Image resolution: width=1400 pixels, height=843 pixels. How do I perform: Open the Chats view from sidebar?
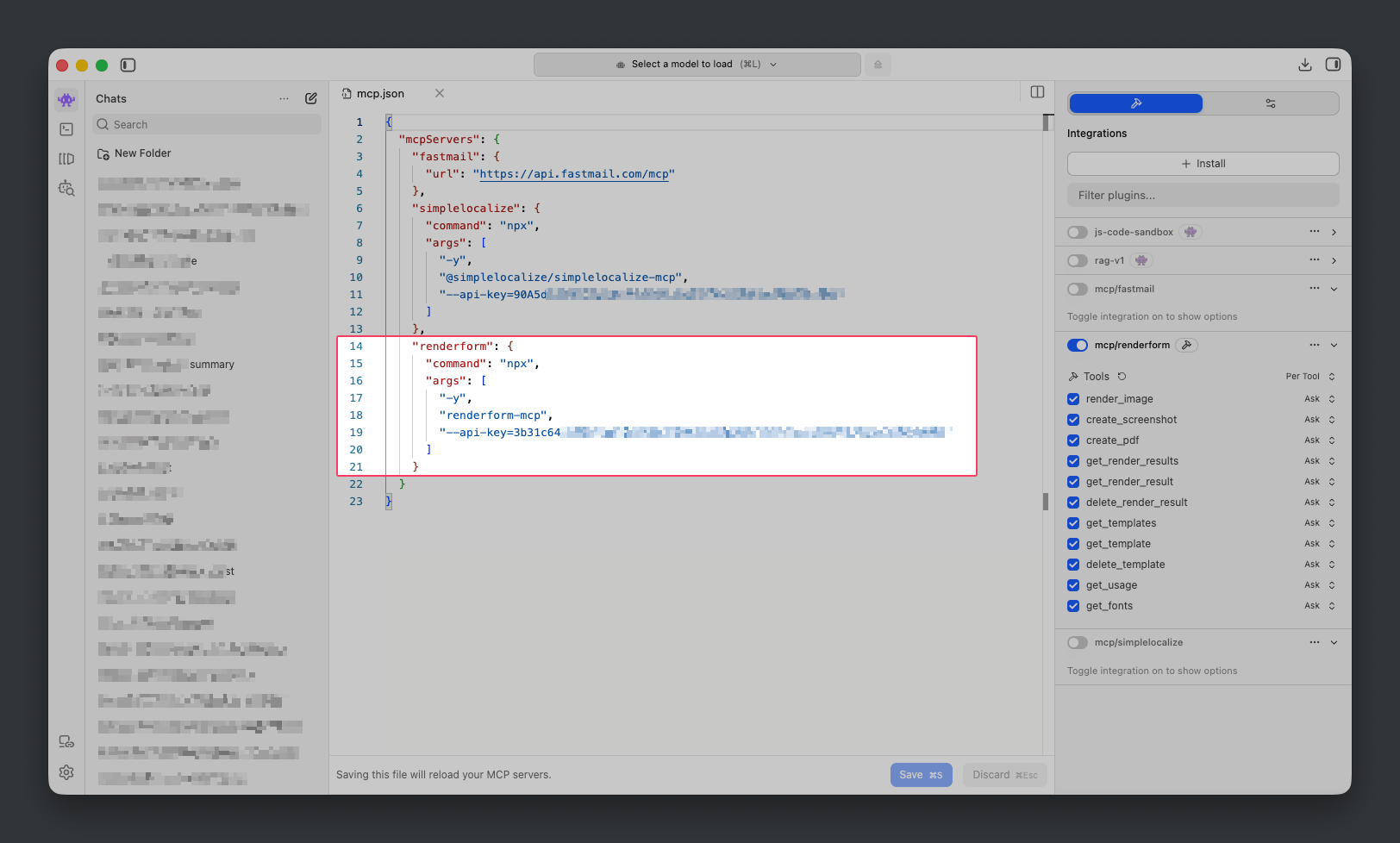66,99
